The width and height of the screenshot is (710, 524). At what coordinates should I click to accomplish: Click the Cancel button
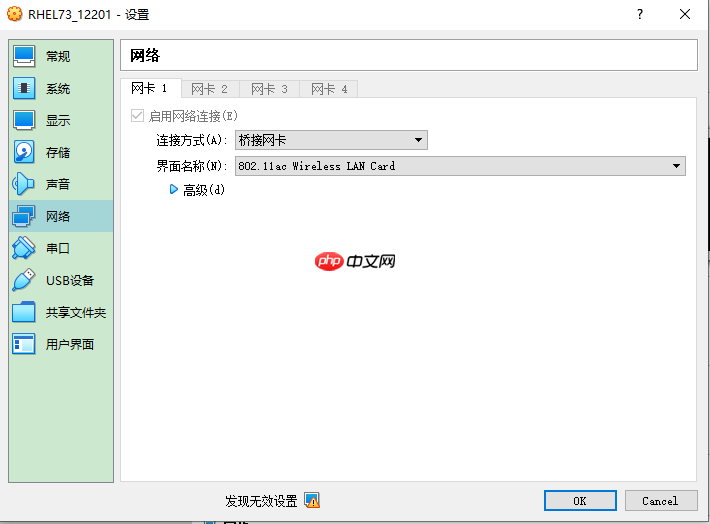click(661, 500)
